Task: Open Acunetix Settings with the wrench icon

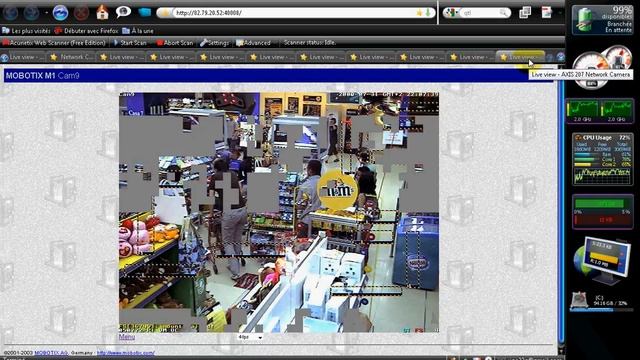Action: (215, 42)
